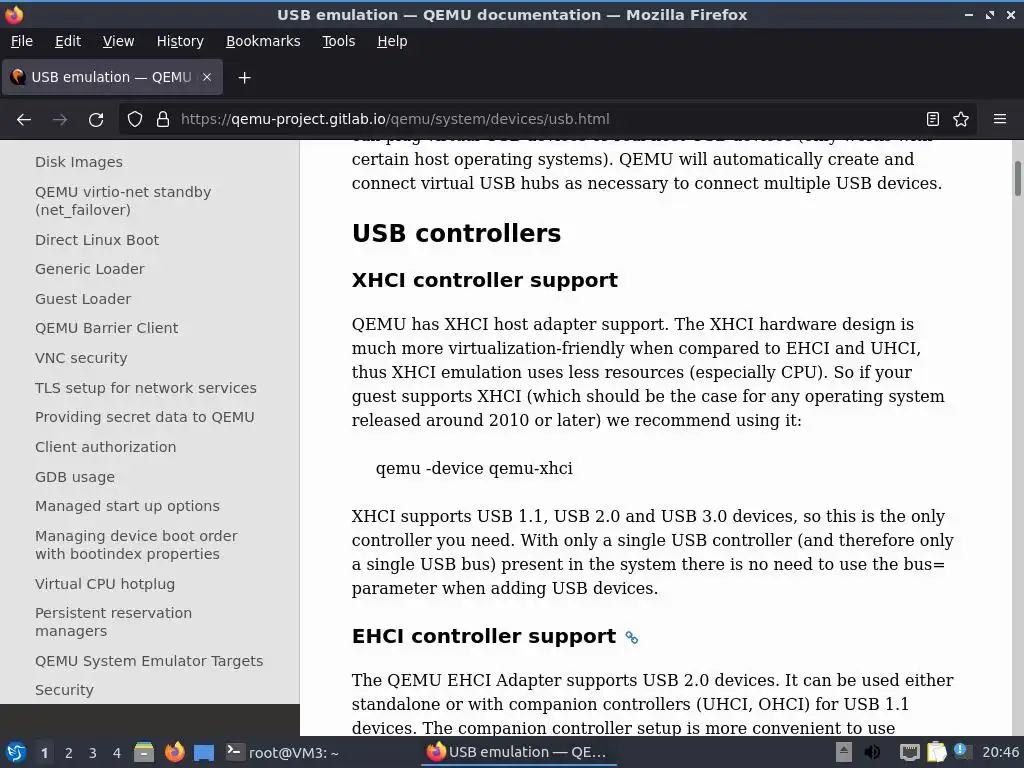The width and height of the screenshot is (1024, 768).
Task: Open the QEMU Barrier Client link
Action: (106, 328)
